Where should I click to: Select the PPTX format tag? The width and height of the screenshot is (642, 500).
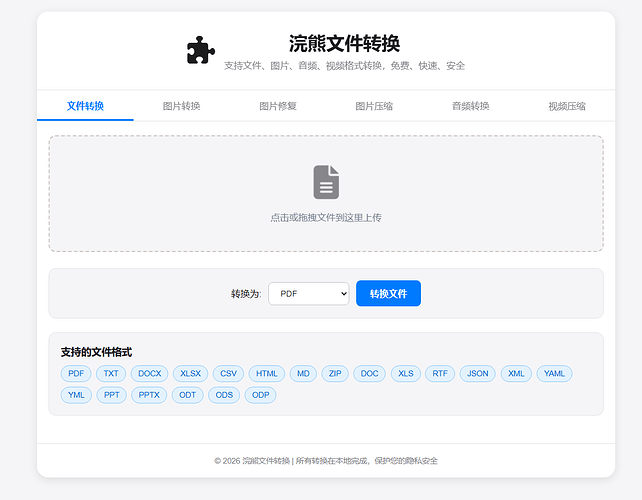(149, 395)
